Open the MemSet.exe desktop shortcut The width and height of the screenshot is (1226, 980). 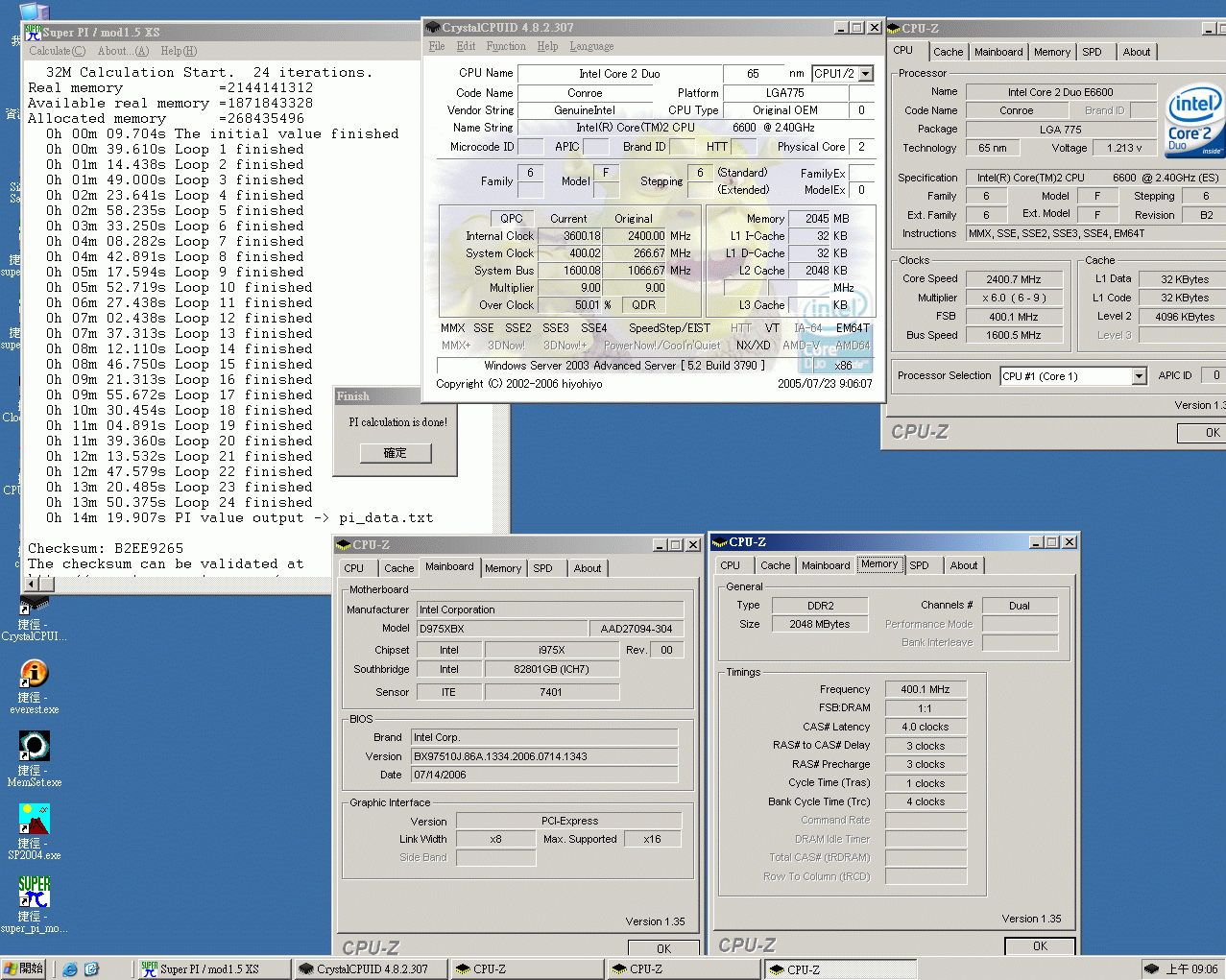pyautogui.click(x=34, y=759)
